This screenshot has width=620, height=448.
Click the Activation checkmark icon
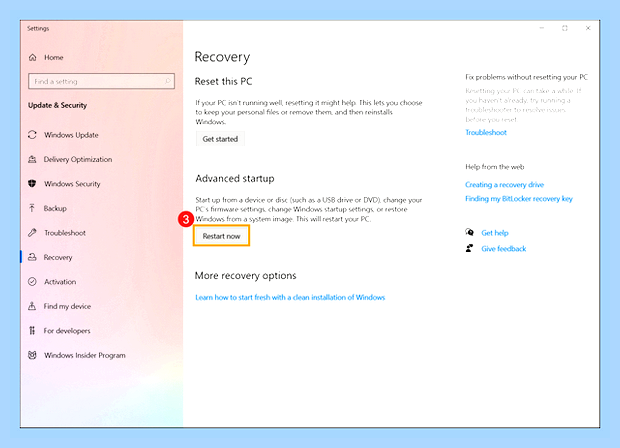(x=32, y=282)
